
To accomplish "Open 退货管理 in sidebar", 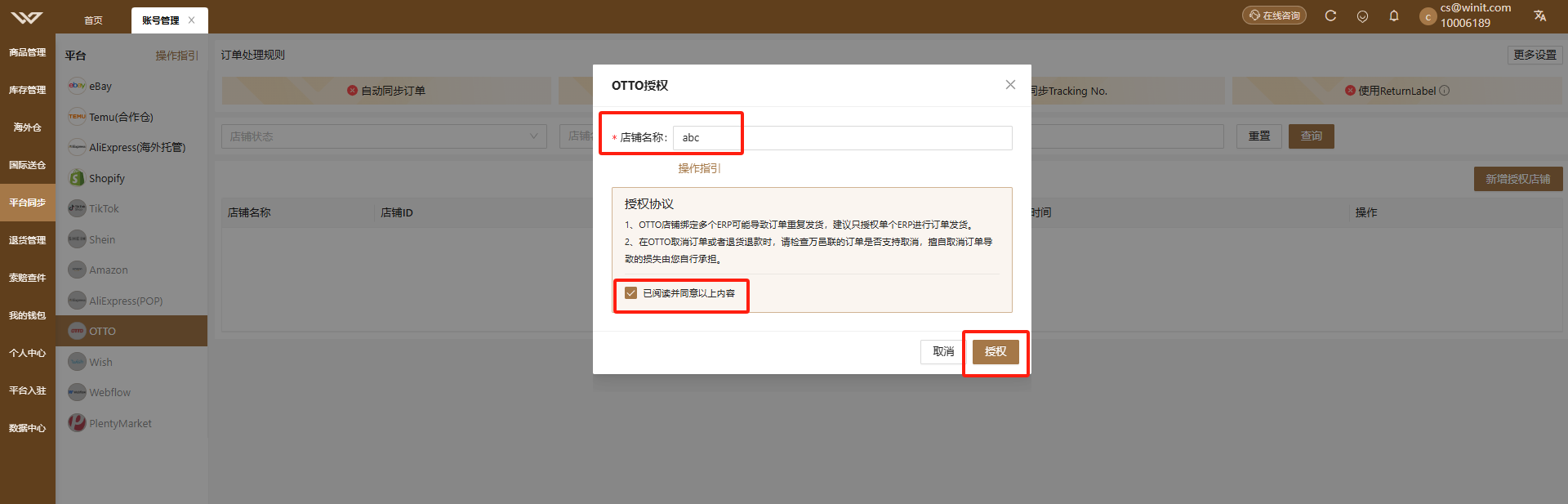I will pyautogui.click(x=28, y=240).
